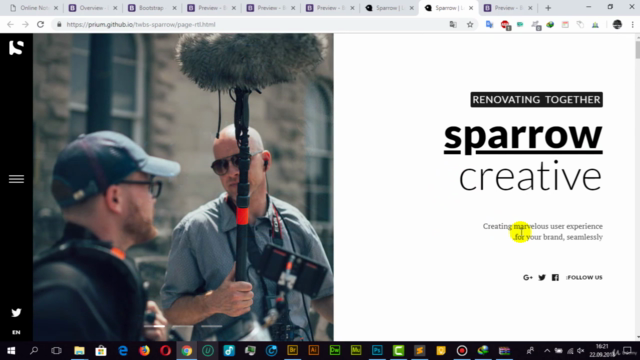Screen dimensions: 640x360
Task: Open Task View on the taskbar
Action: tap(56, 351)
